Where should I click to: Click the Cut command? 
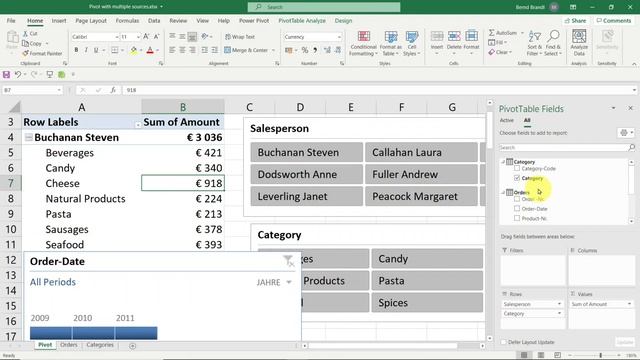tap(30, 33)
